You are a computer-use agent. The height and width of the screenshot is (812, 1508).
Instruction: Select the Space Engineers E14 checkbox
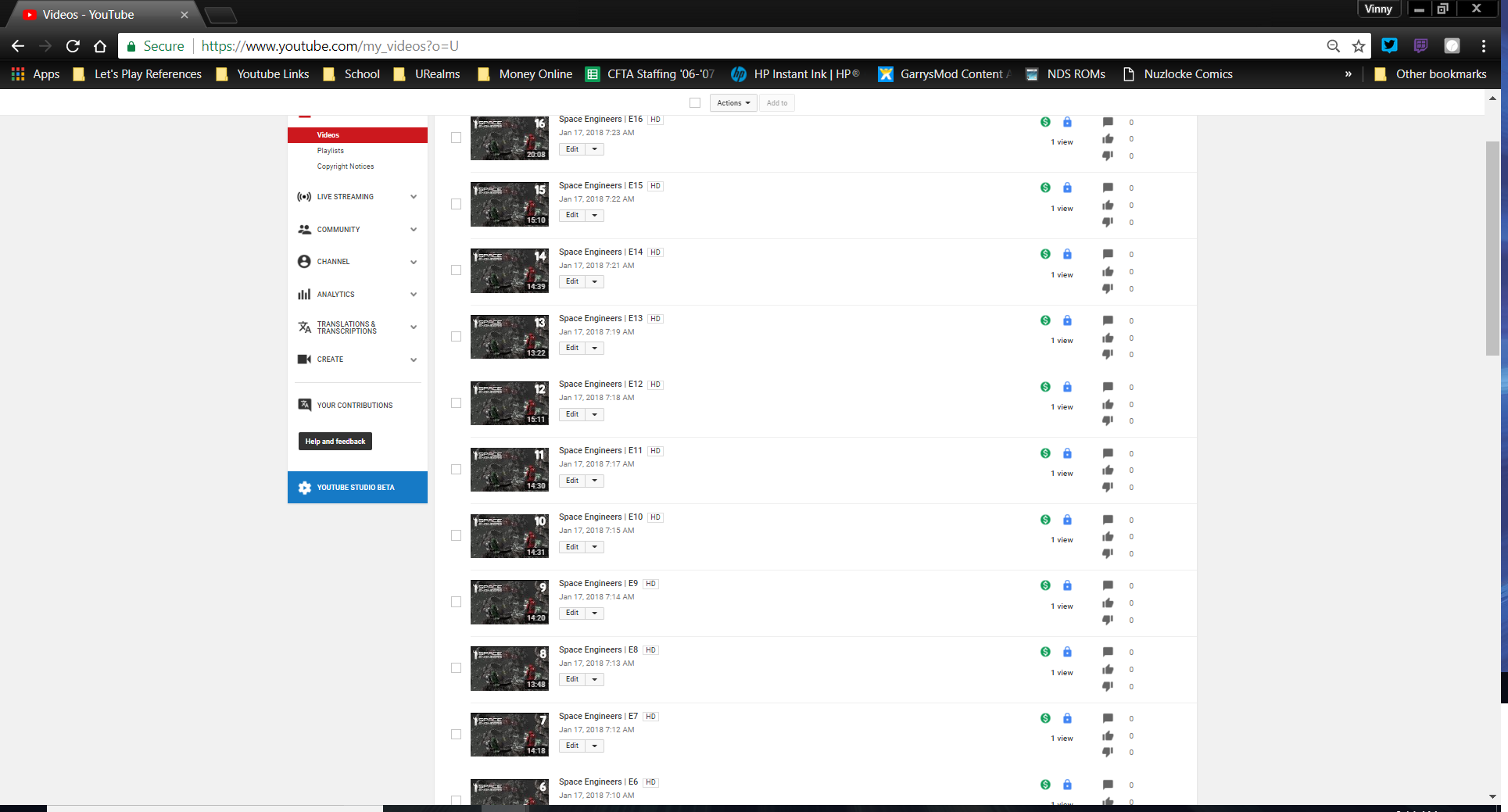[456, 270]
